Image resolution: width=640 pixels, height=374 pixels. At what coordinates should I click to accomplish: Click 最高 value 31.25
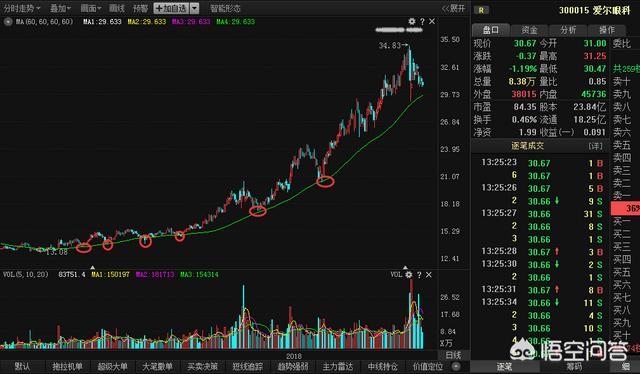pos(595,56)
